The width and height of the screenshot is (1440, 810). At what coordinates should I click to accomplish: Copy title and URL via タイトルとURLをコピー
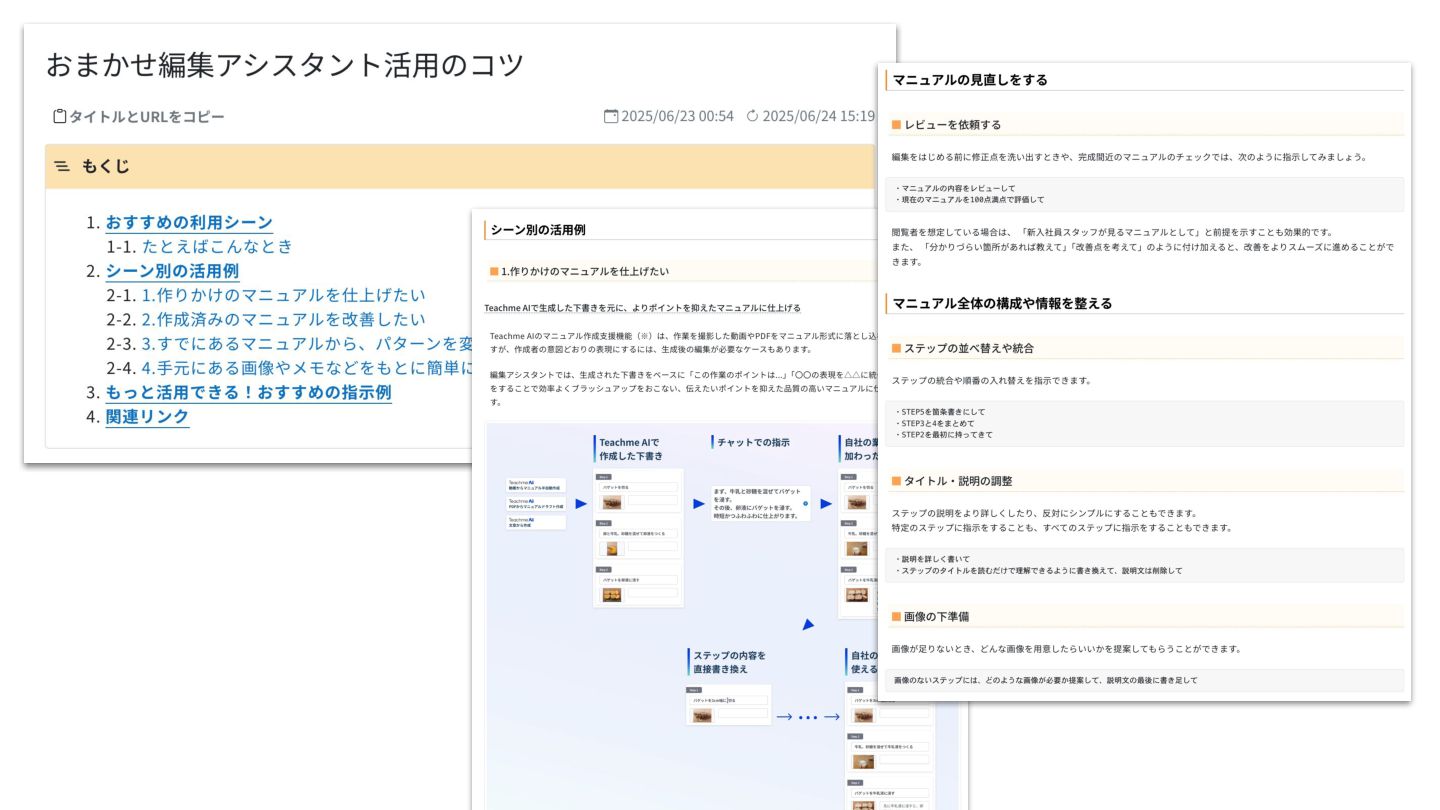pos(146,117)
